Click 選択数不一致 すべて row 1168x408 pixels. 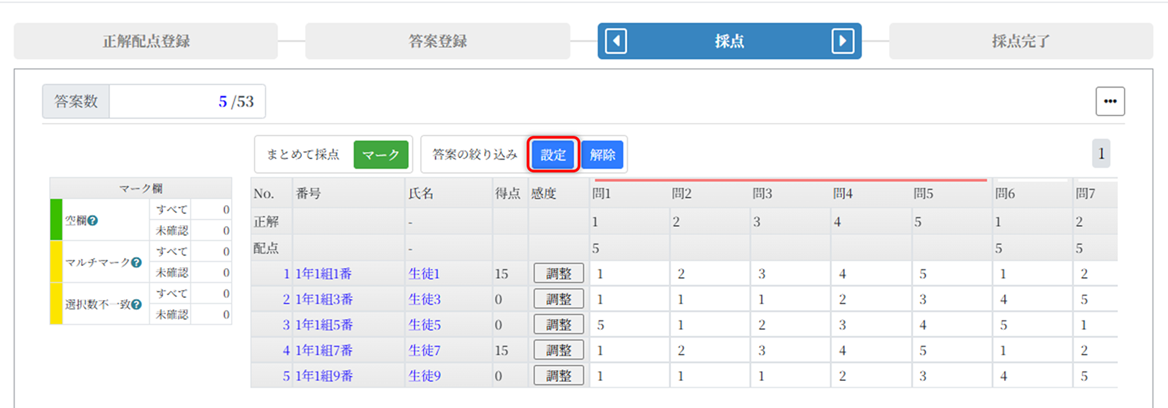(x=191, y=293)
